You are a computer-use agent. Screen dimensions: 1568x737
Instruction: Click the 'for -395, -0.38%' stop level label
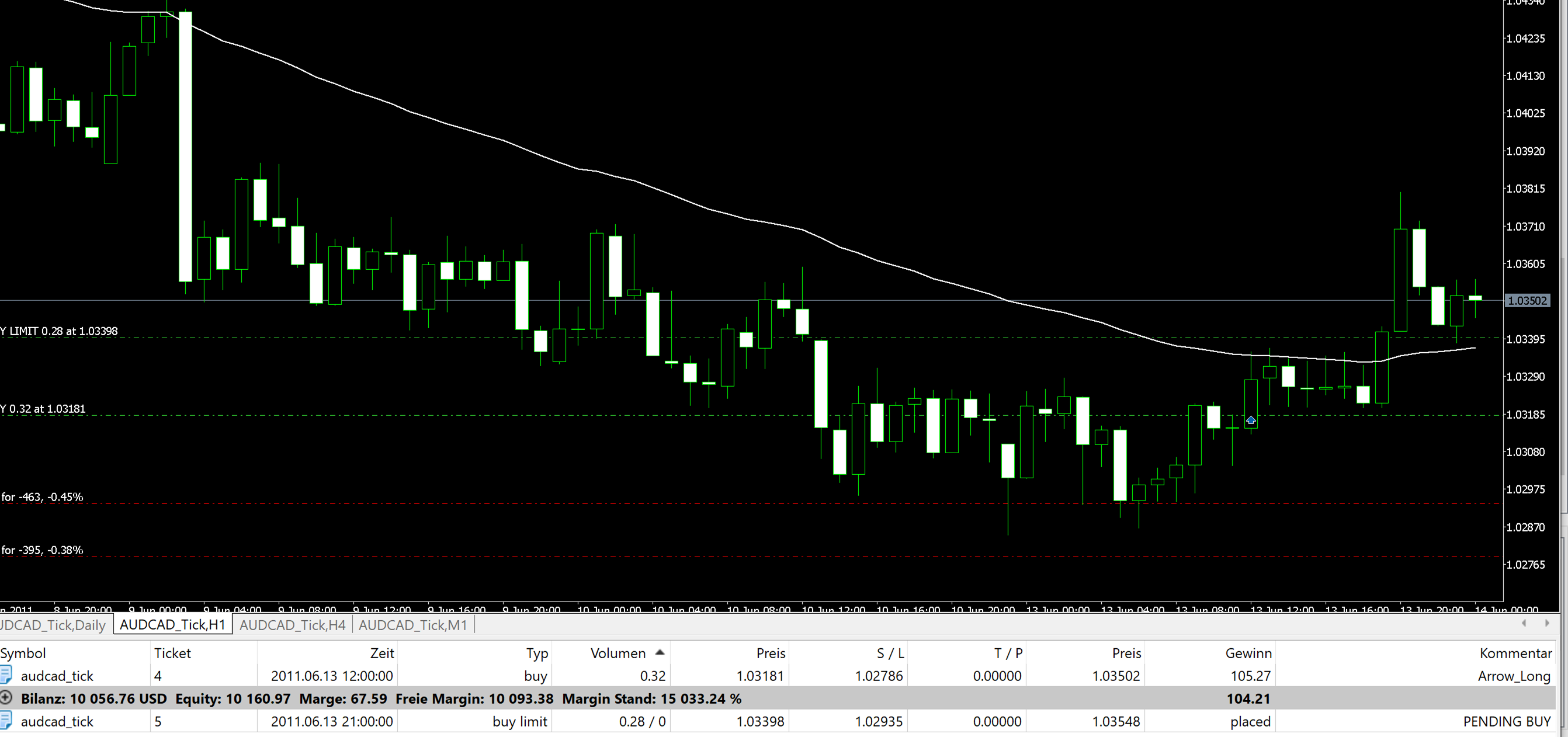[42, 550]
